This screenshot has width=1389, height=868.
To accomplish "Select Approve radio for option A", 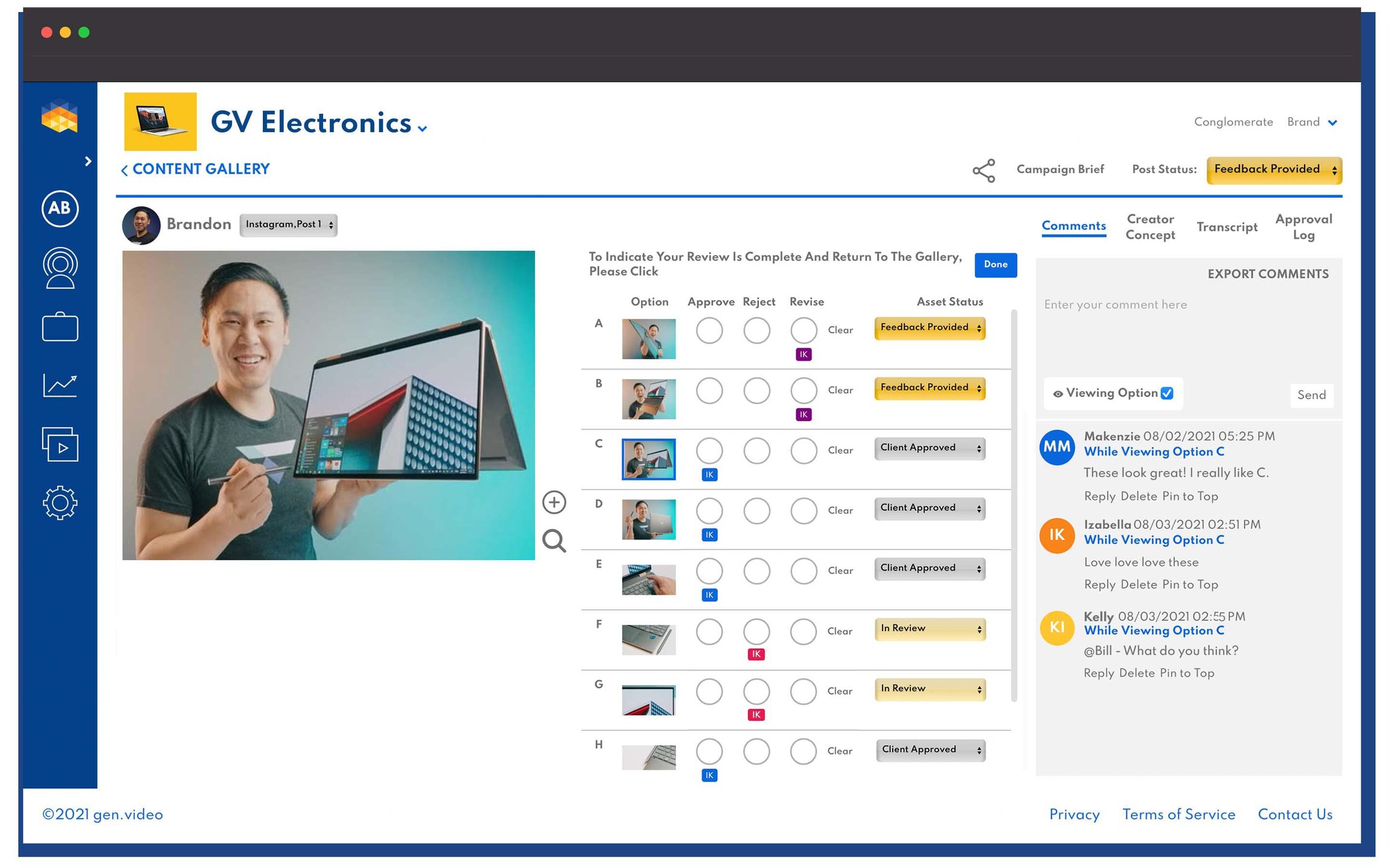I will pyautogui.click(x=709, y=330).
